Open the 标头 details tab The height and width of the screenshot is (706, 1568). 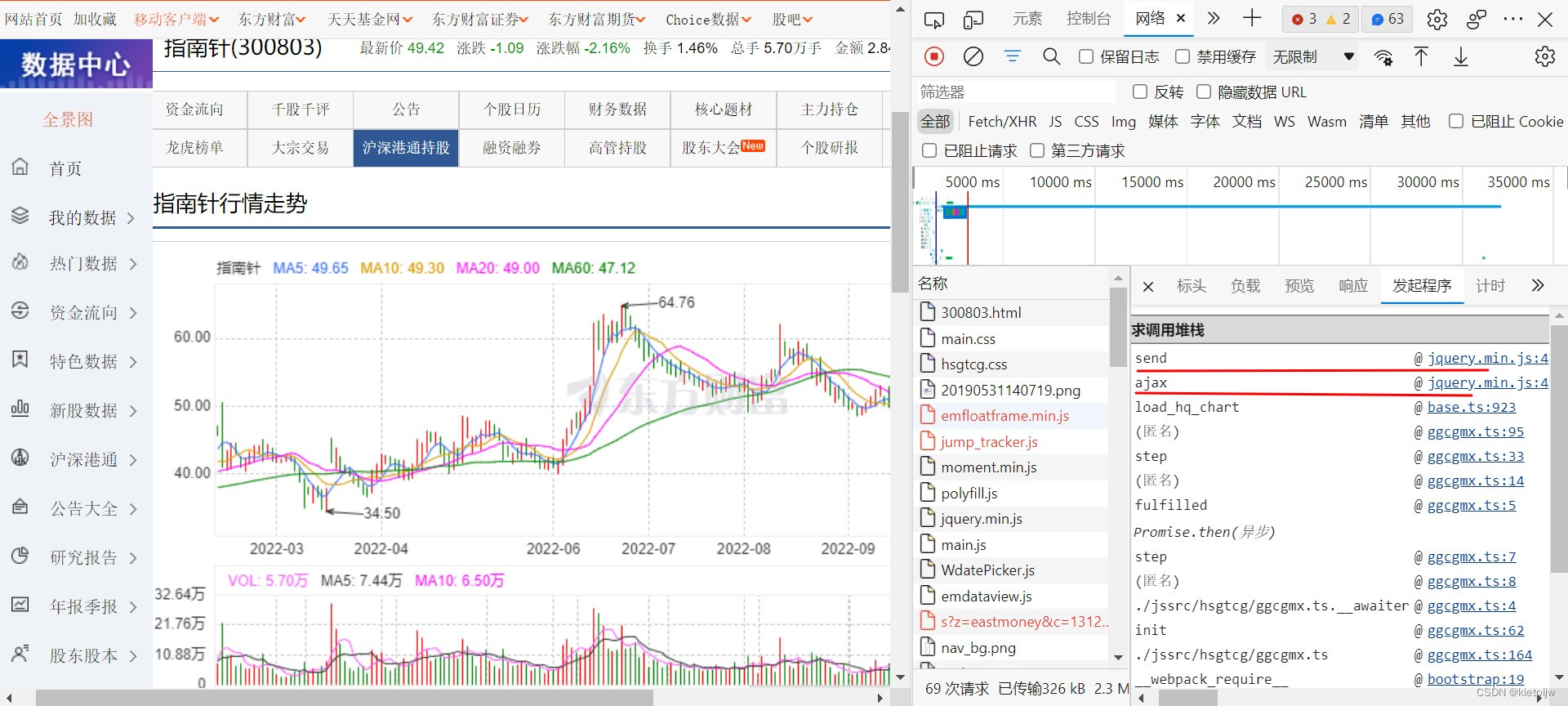(1192, 285)
